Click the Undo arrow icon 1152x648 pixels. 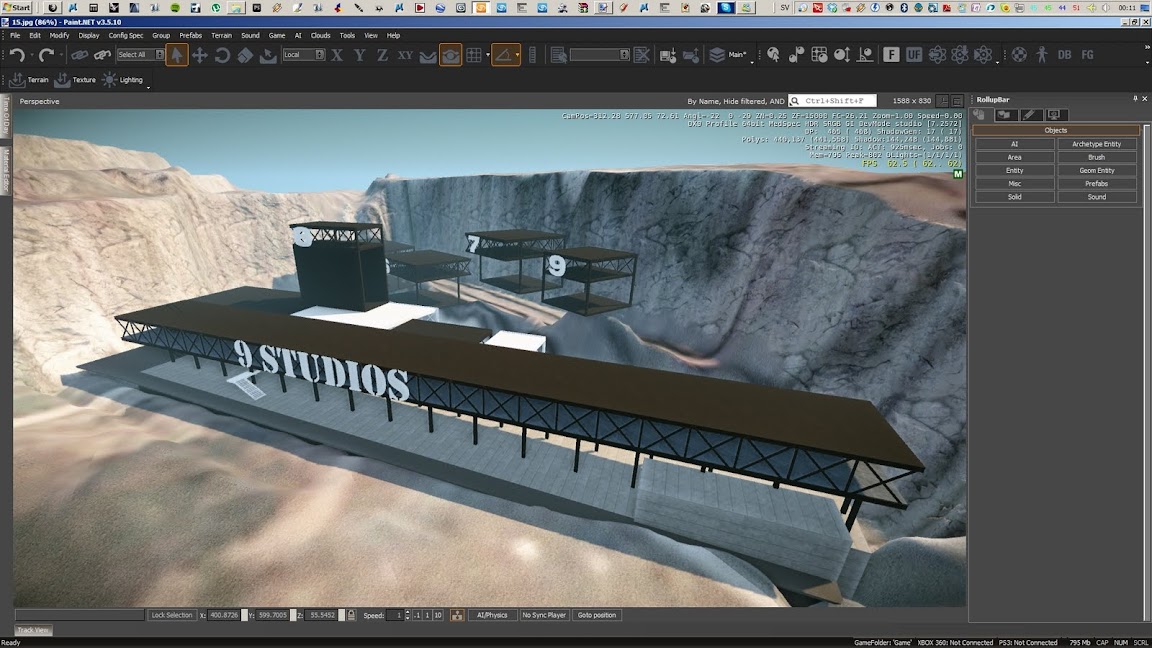(17, 55)
